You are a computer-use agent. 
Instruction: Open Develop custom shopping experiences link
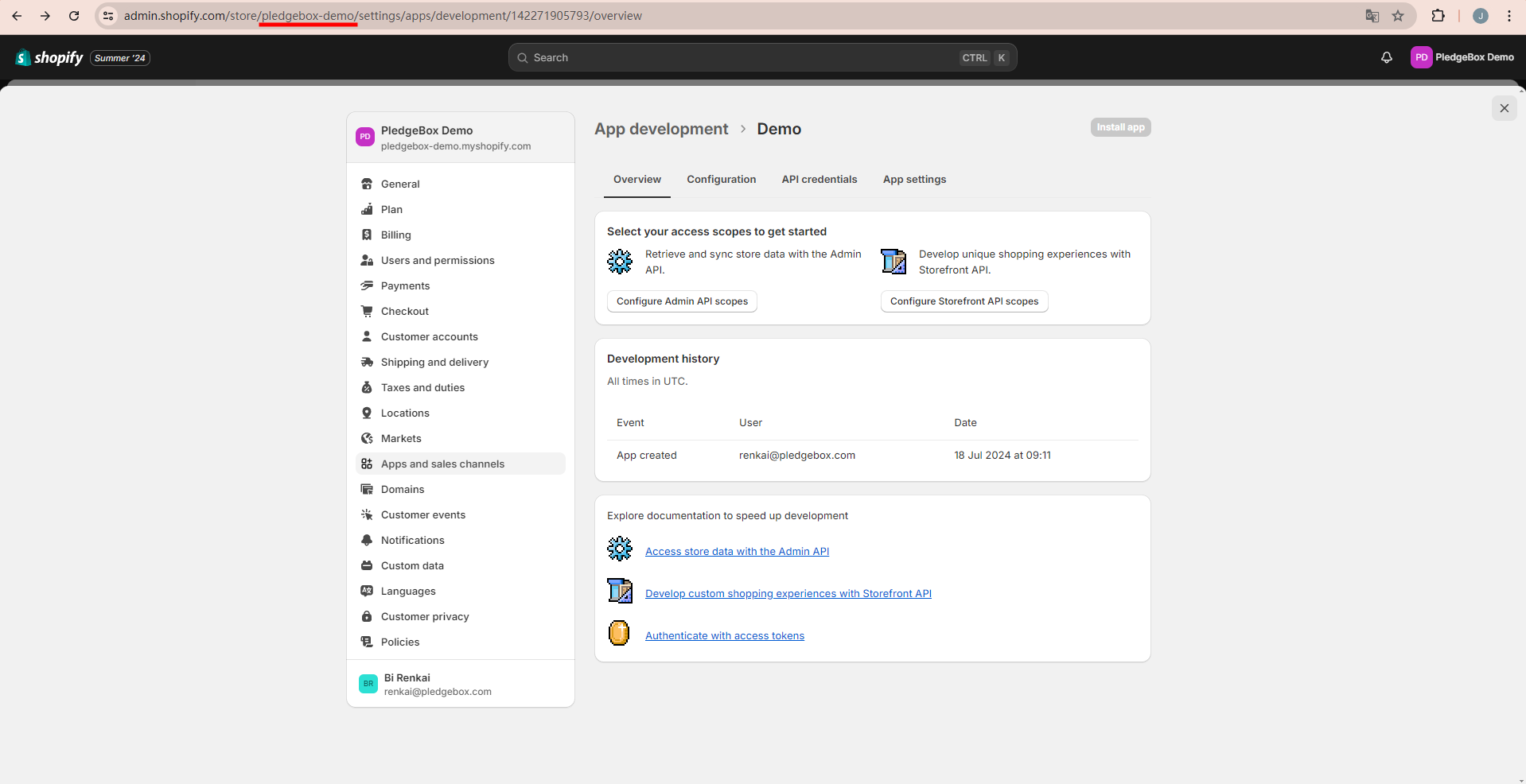[788, 594]
